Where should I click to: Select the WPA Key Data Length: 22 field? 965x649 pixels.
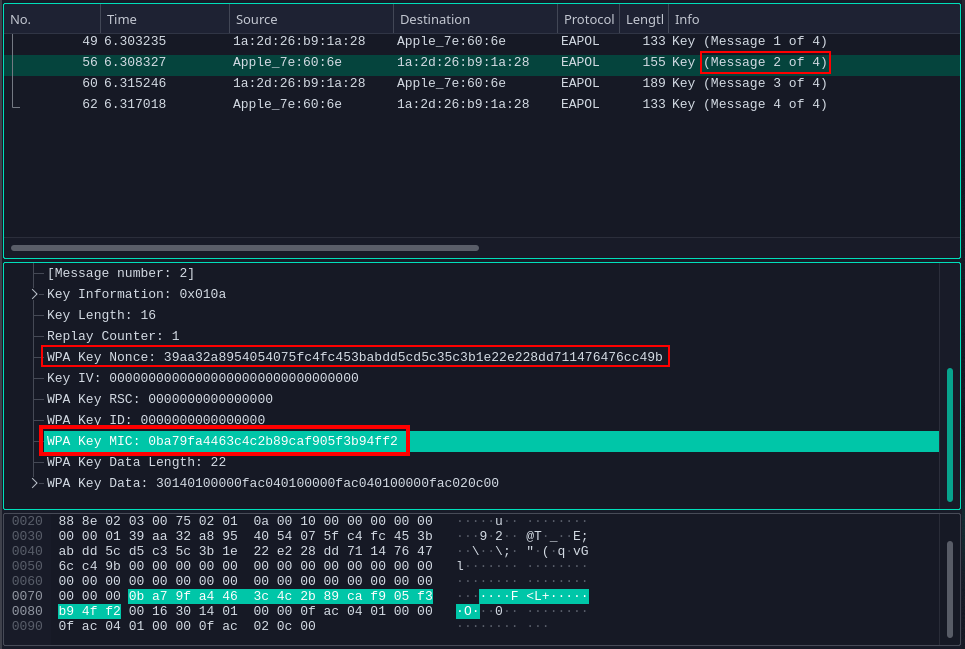point(137,462)
